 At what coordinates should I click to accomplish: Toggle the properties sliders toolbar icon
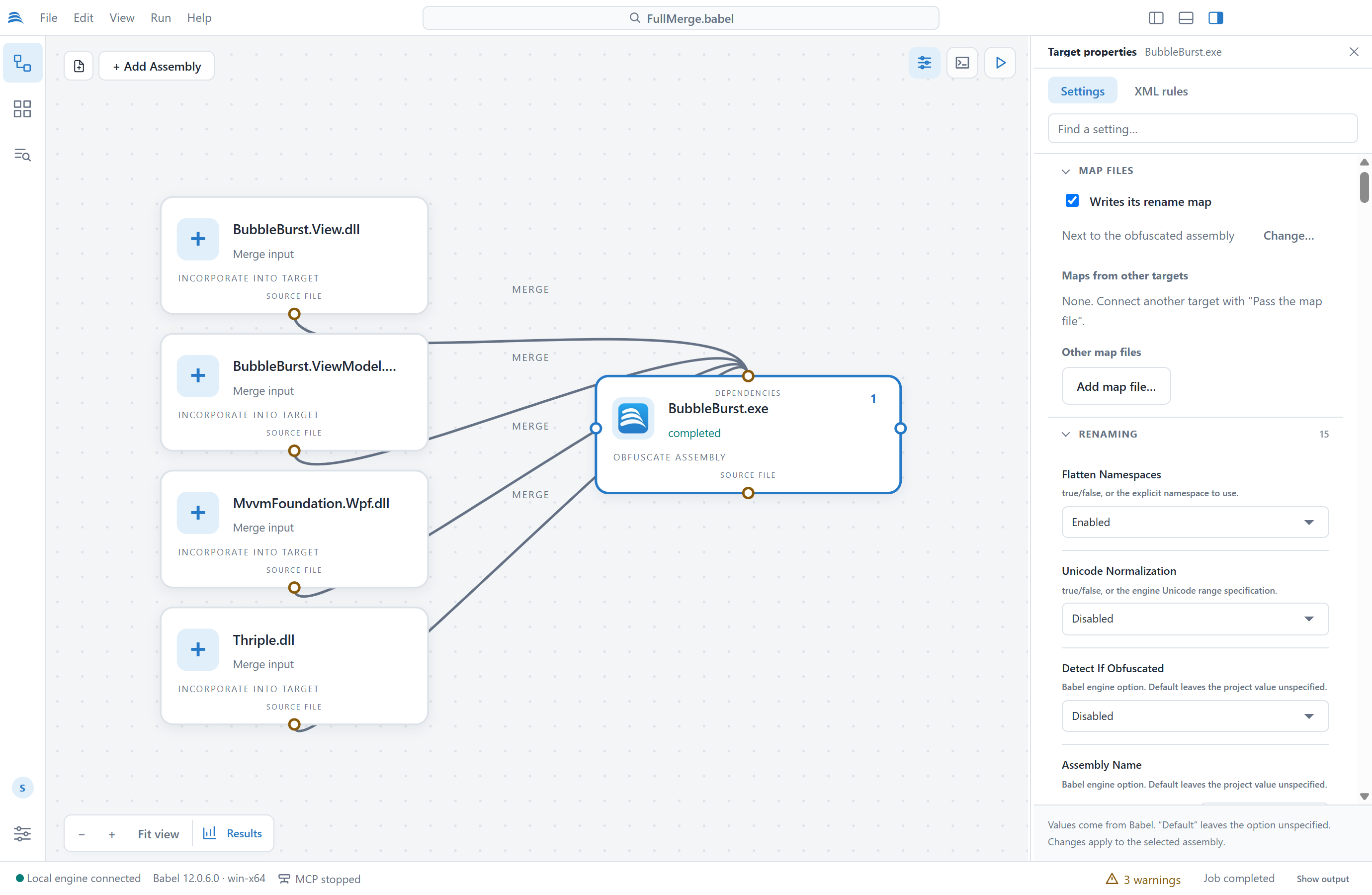coord(924,63)
